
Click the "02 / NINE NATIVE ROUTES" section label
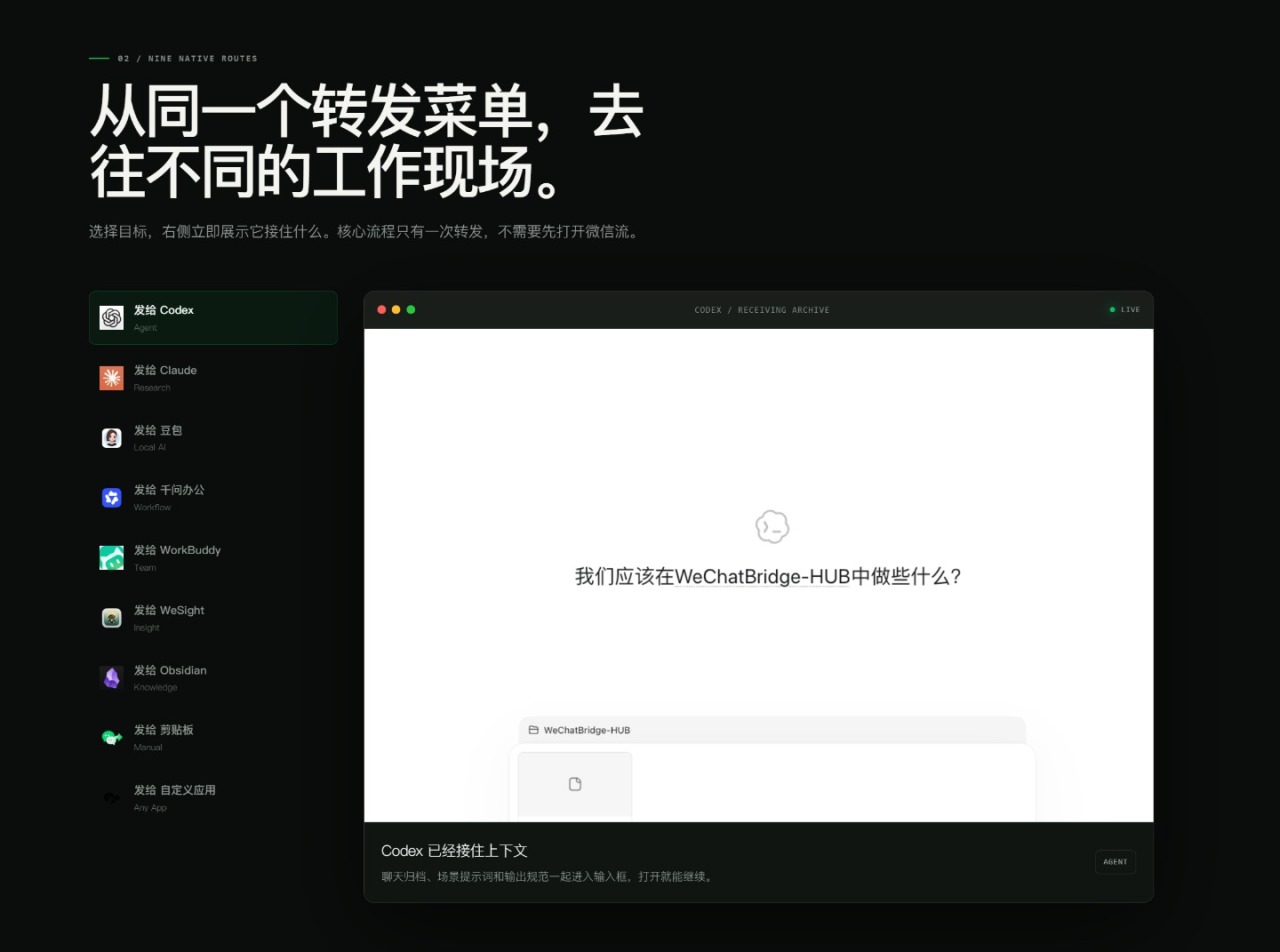tap(187, 59)
